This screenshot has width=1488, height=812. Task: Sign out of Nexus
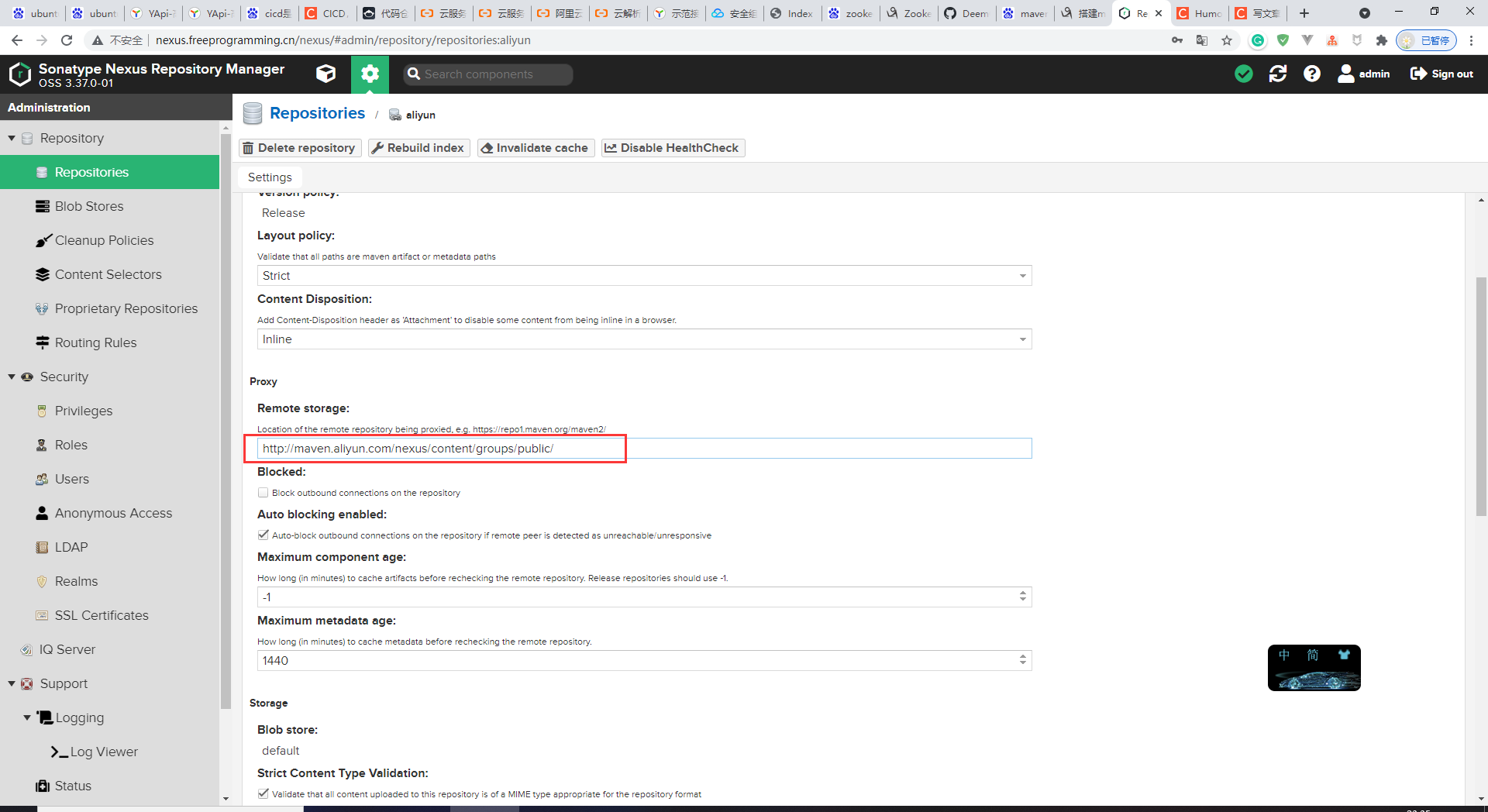[x=1441, y=74]
